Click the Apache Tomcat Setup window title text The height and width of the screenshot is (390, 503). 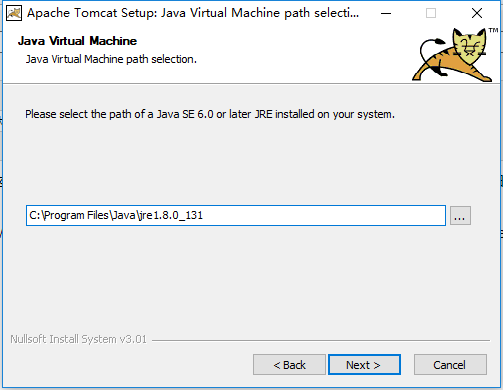coord(193,13)
